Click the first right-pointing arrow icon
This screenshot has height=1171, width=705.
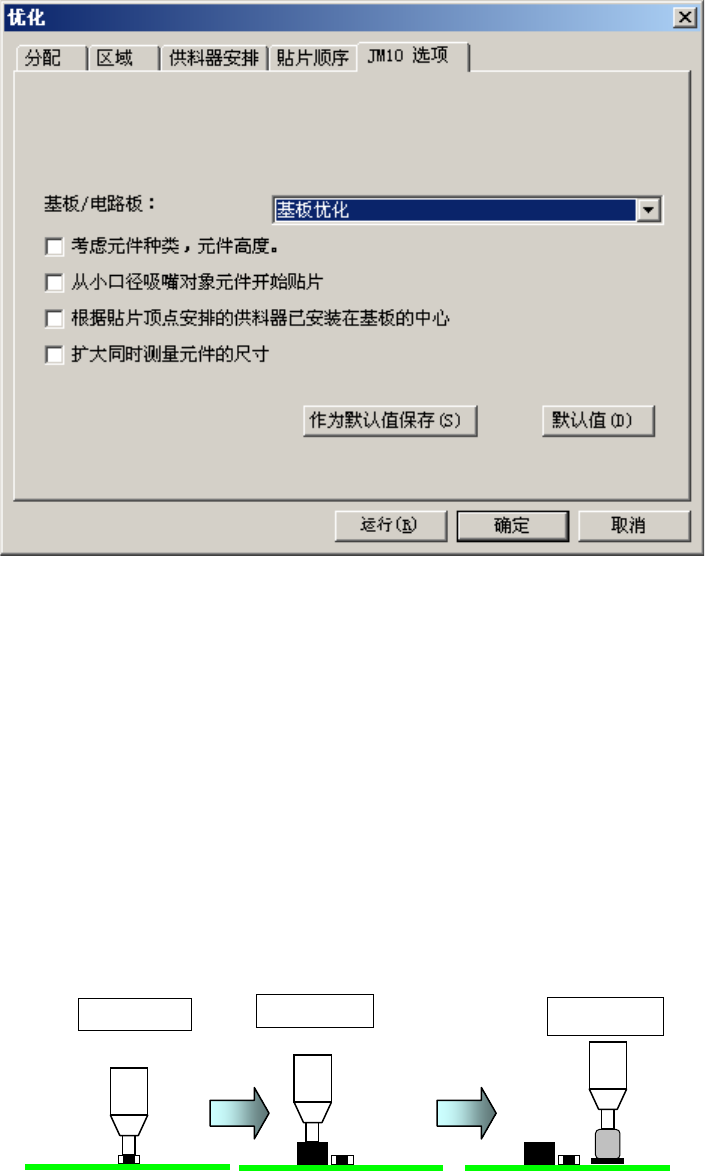239,1113
